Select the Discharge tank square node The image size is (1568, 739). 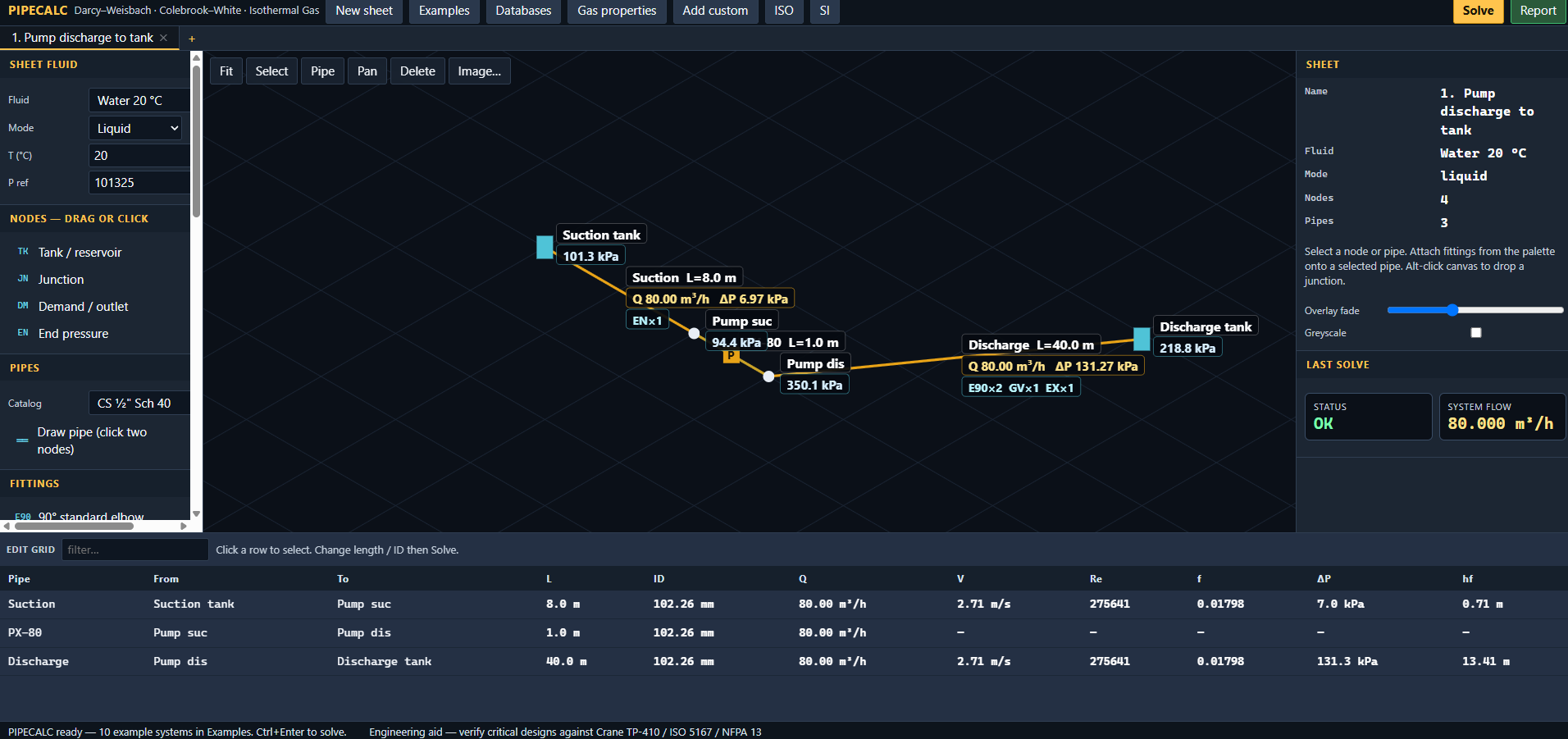1142,339
